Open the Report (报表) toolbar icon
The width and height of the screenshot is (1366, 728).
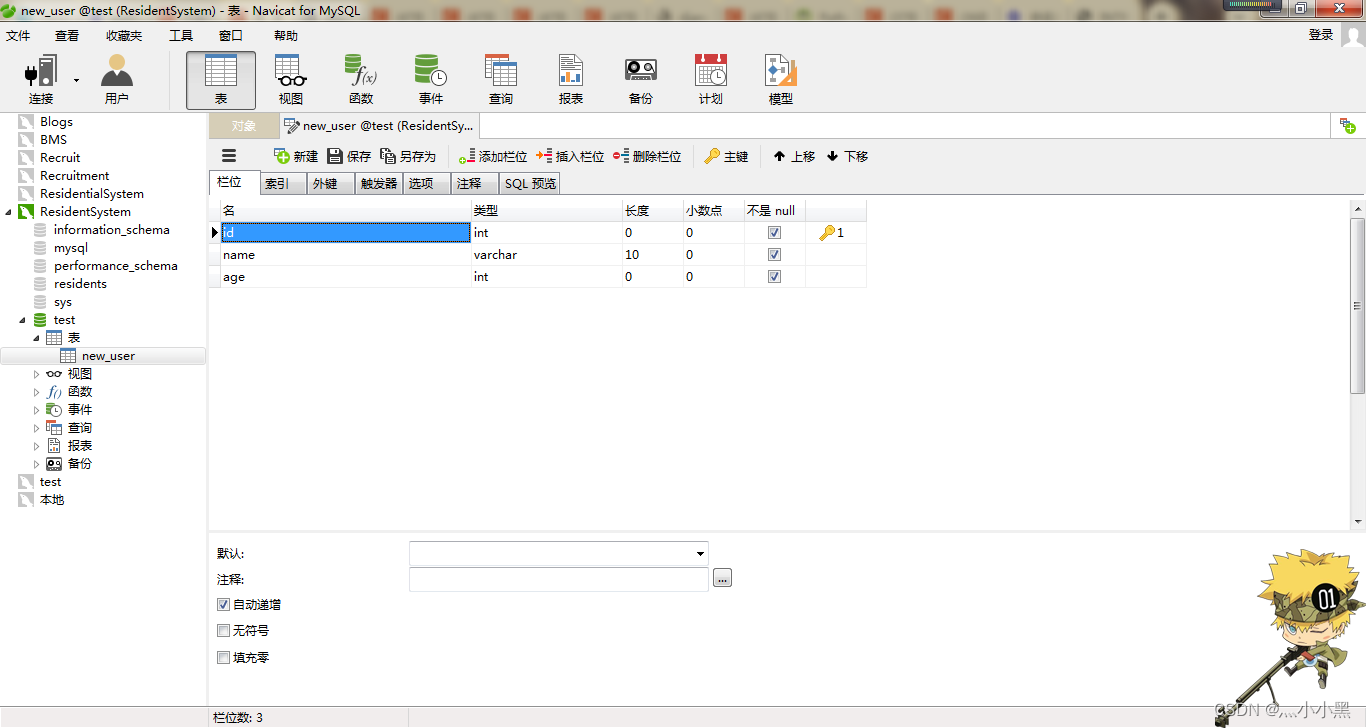(x=571, y=80)
